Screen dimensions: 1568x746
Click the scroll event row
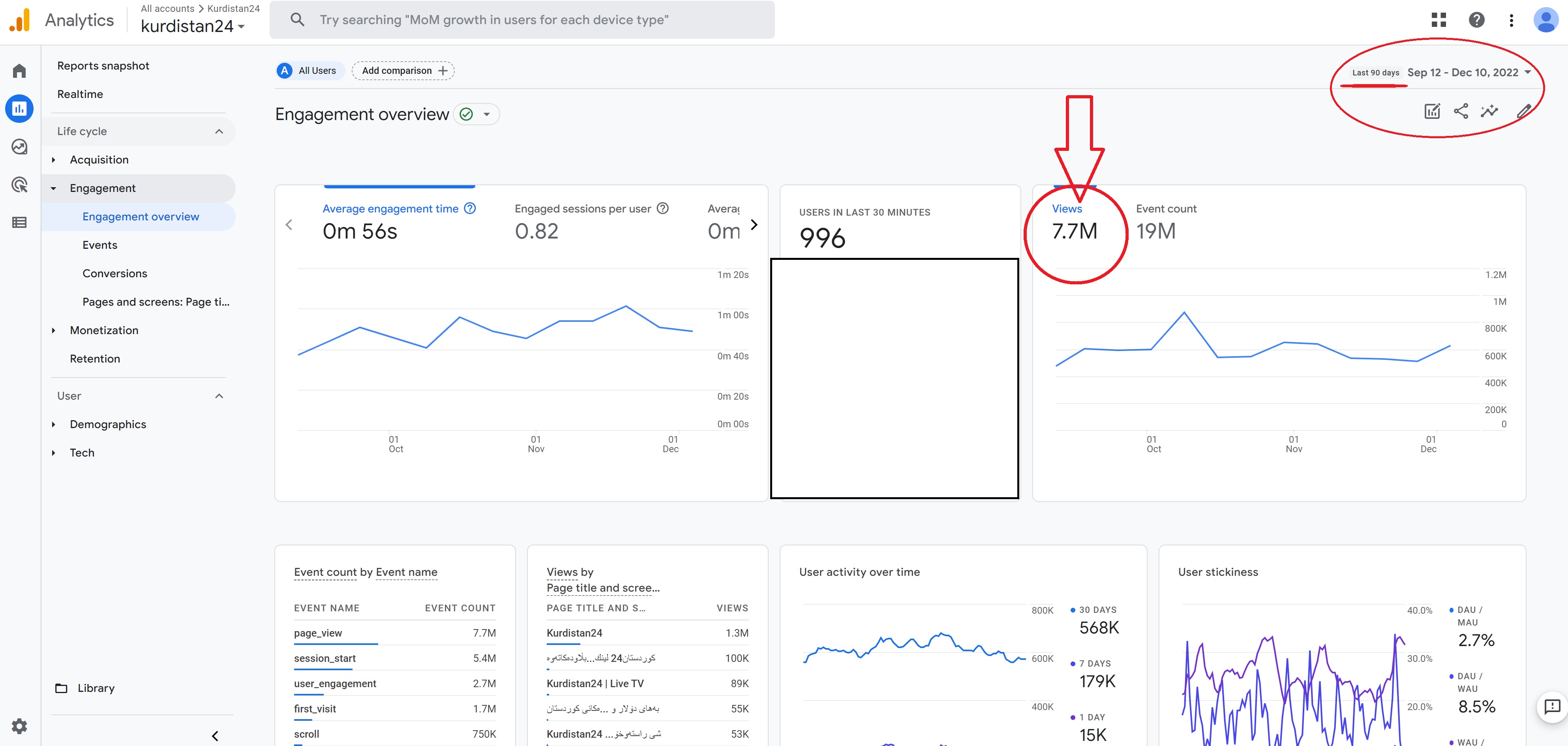pos(394,735)
